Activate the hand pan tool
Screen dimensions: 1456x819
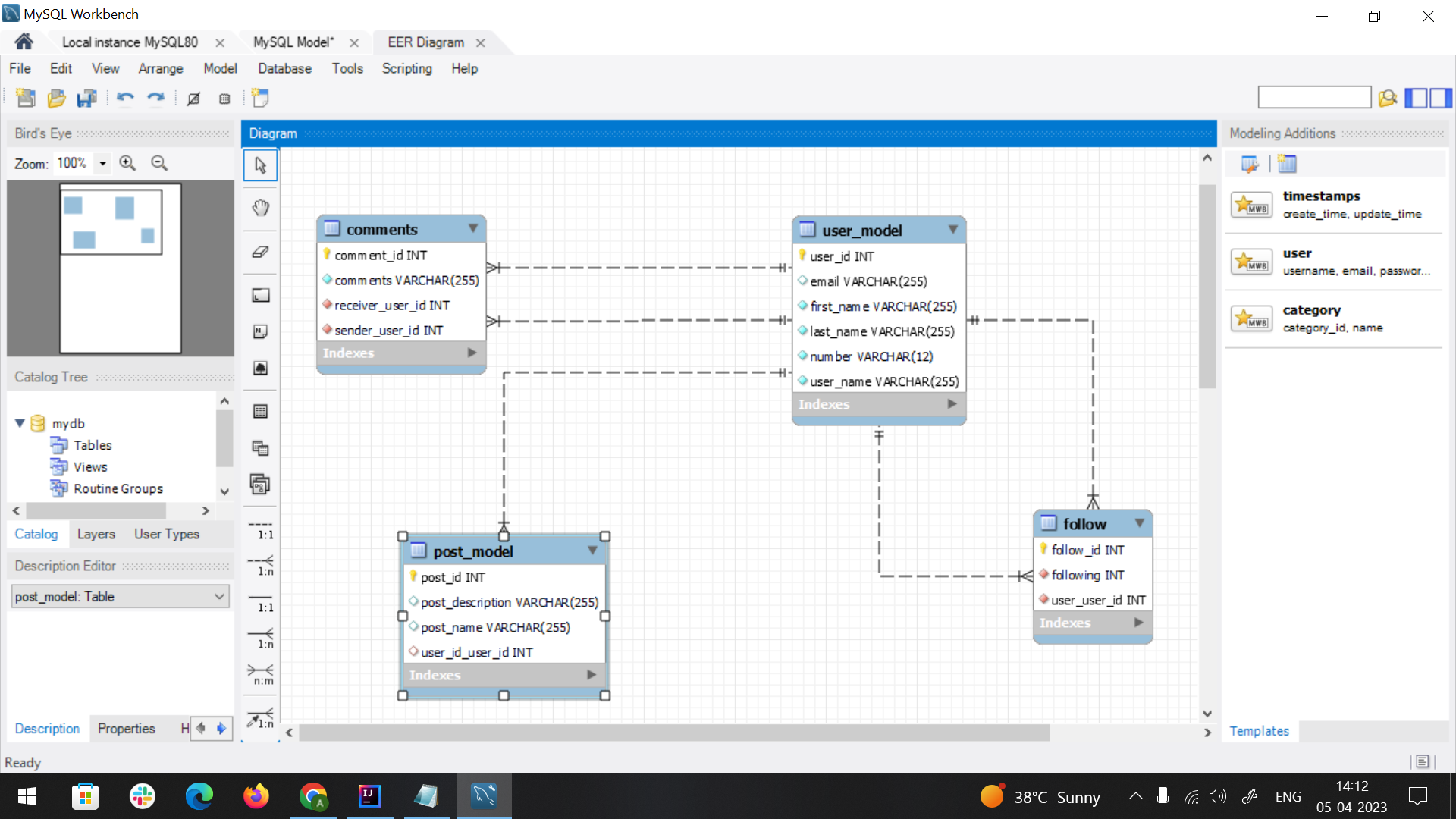tap(260, 207)
